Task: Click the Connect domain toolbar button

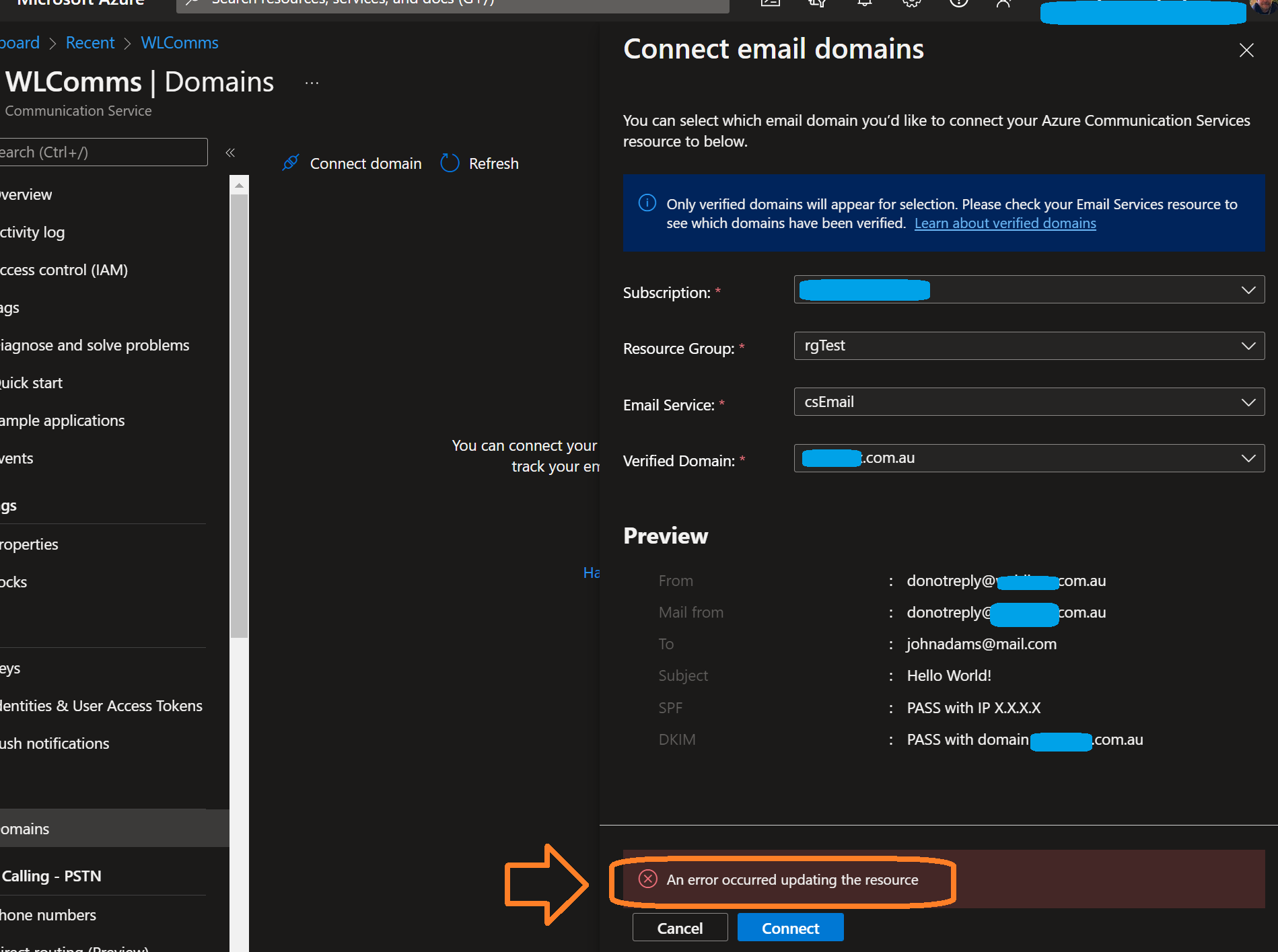Action: (x=352, y=163)
